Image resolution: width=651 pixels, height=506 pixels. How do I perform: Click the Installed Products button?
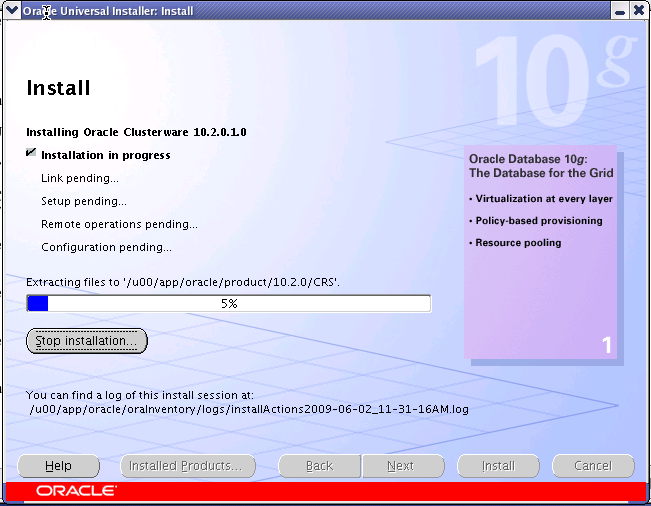pyautogui.click(x=188, y=466)
